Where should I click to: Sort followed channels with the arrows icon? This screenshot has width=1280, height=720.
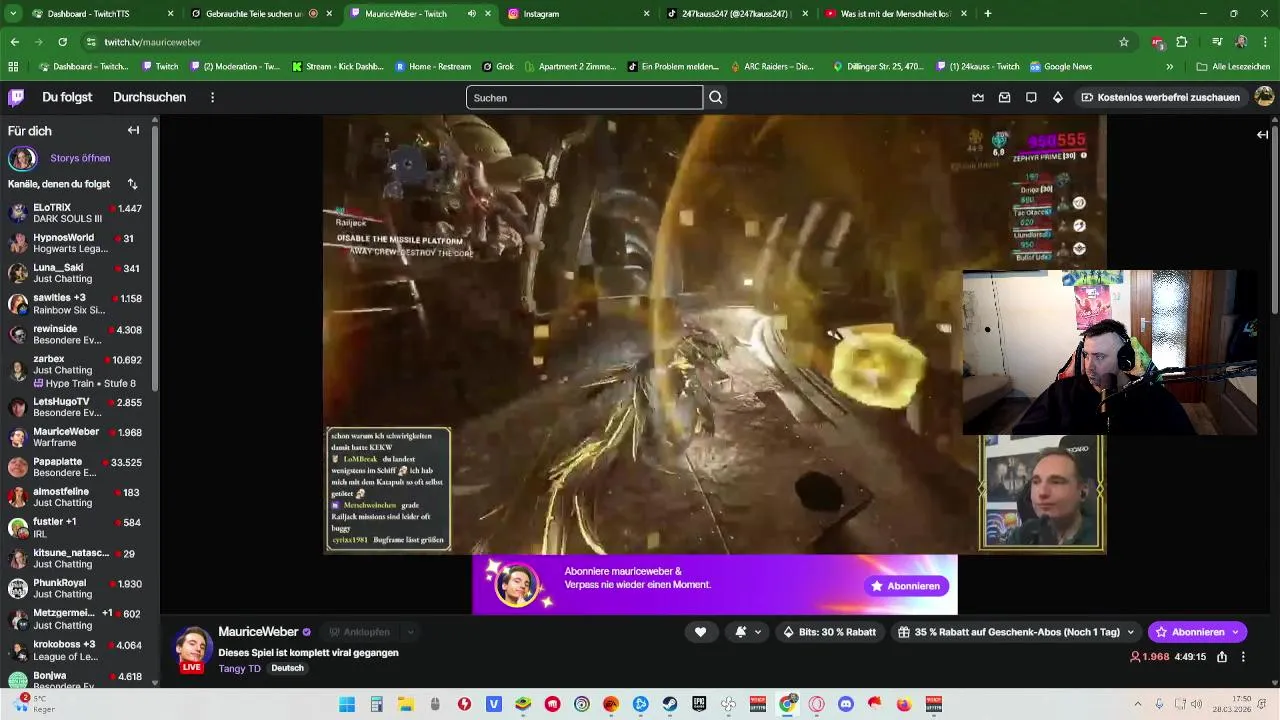pos(132,184)
